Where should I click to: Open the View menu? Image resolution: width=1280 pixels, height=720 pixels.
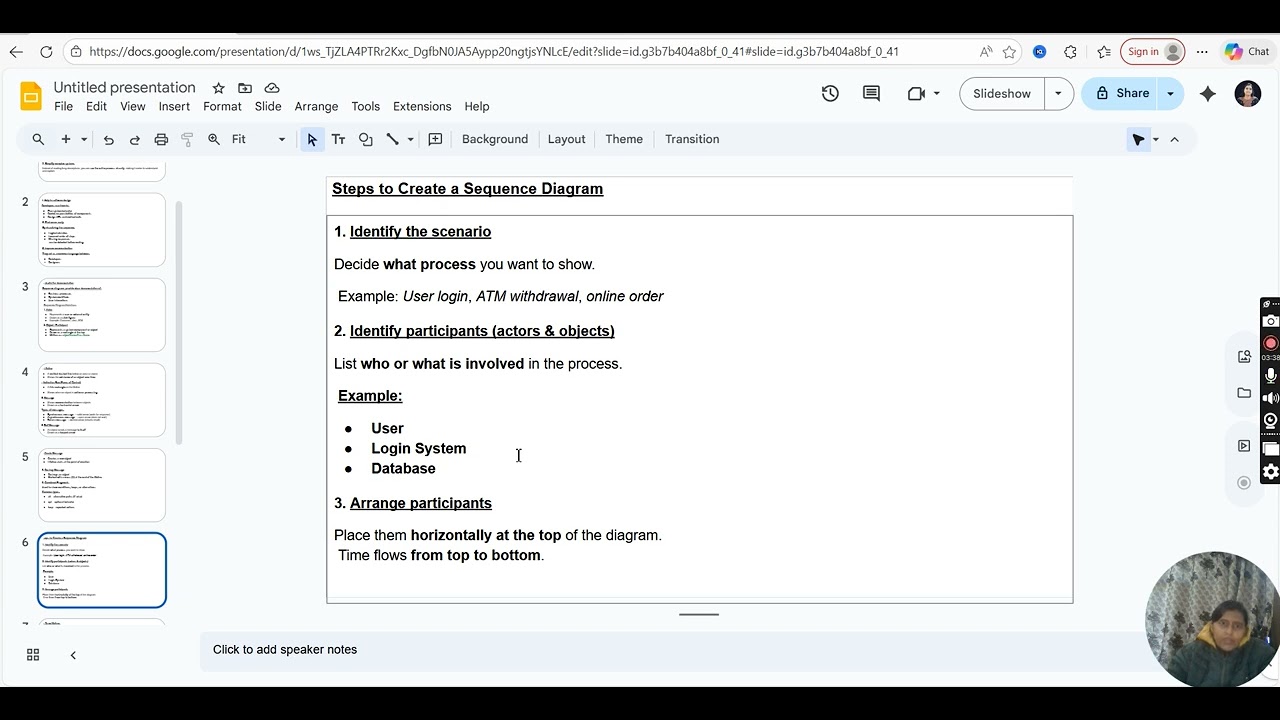tap(133, 106)
